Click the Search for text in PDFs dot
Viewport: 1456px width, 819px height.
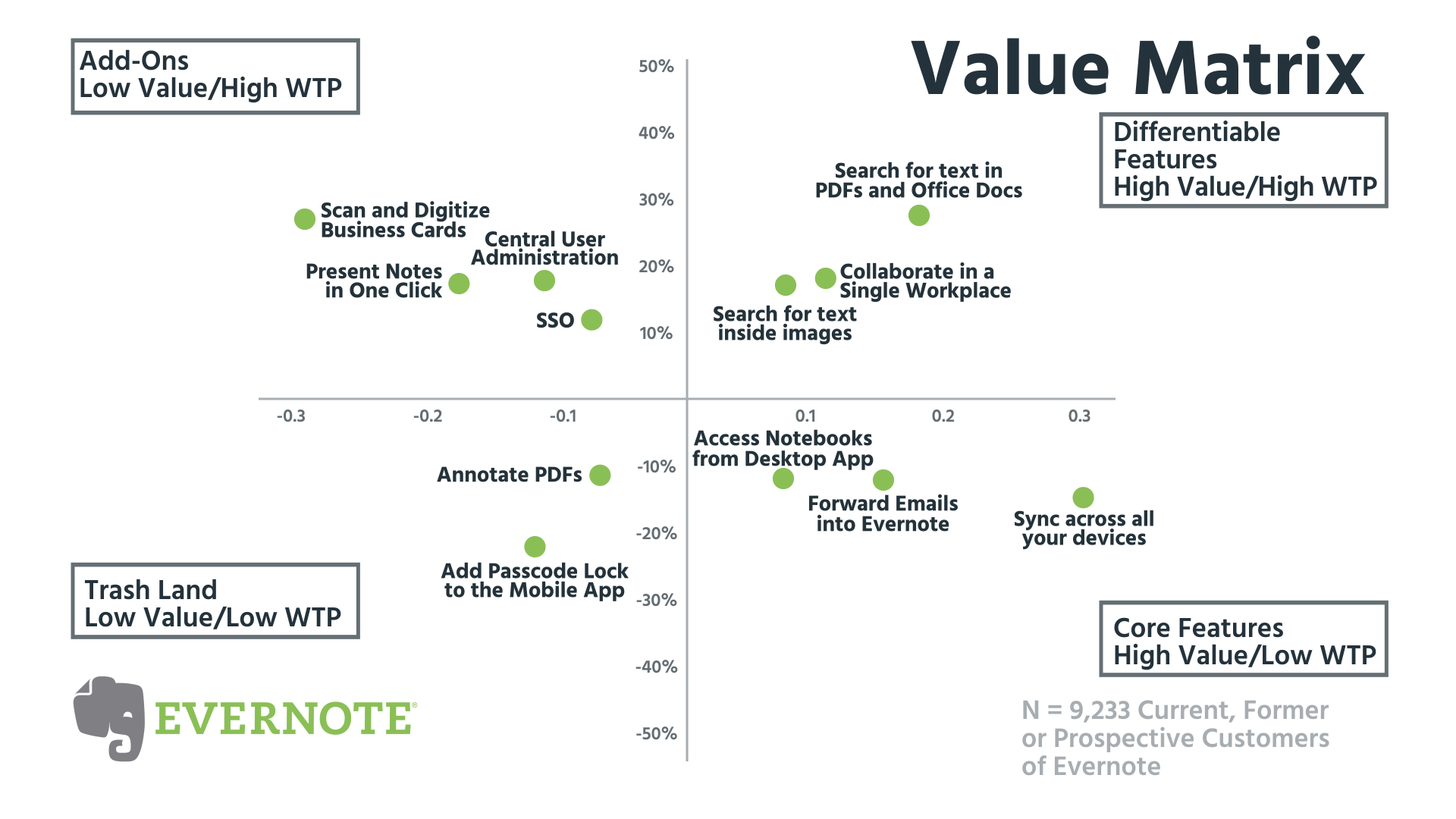tap(918, 215)
